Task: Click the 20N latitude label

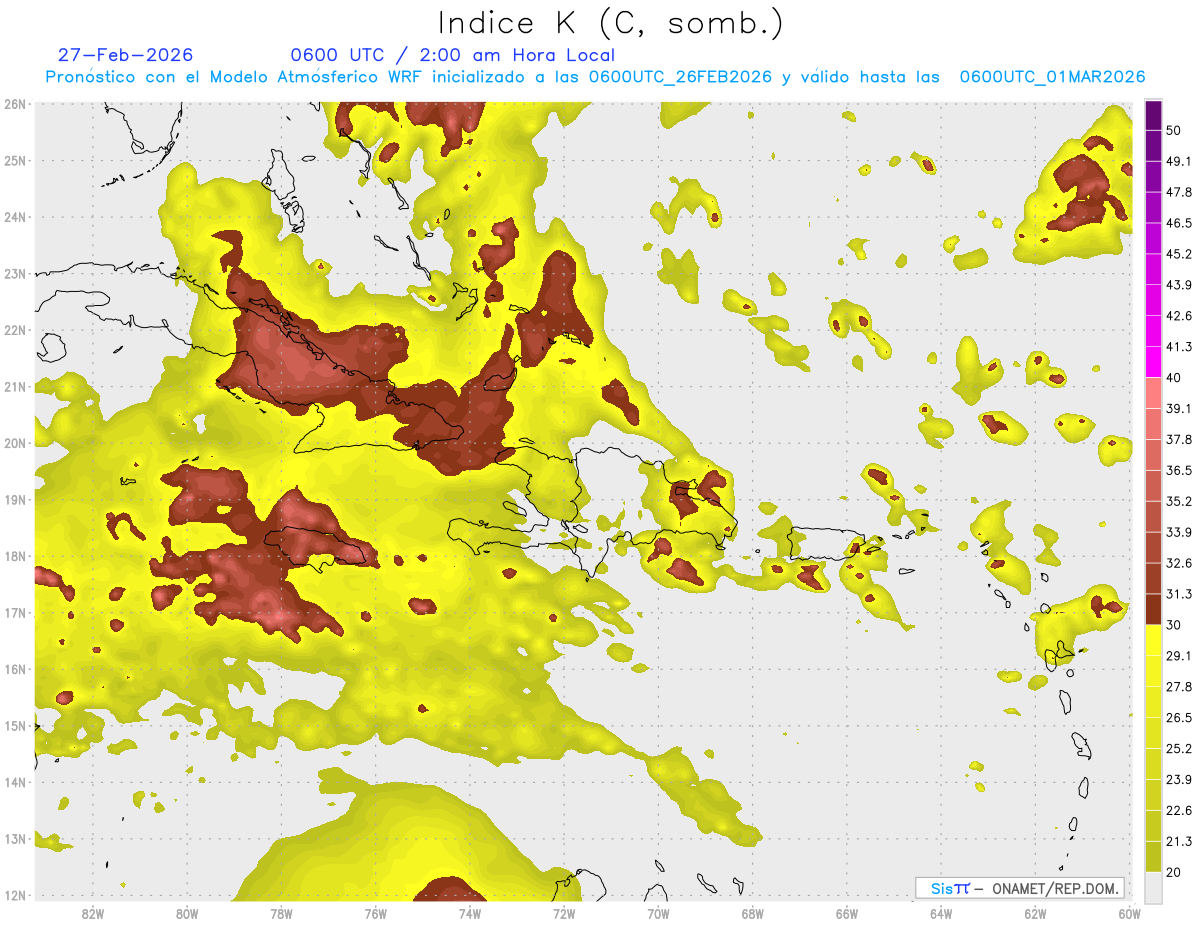Action: [14, 443]
